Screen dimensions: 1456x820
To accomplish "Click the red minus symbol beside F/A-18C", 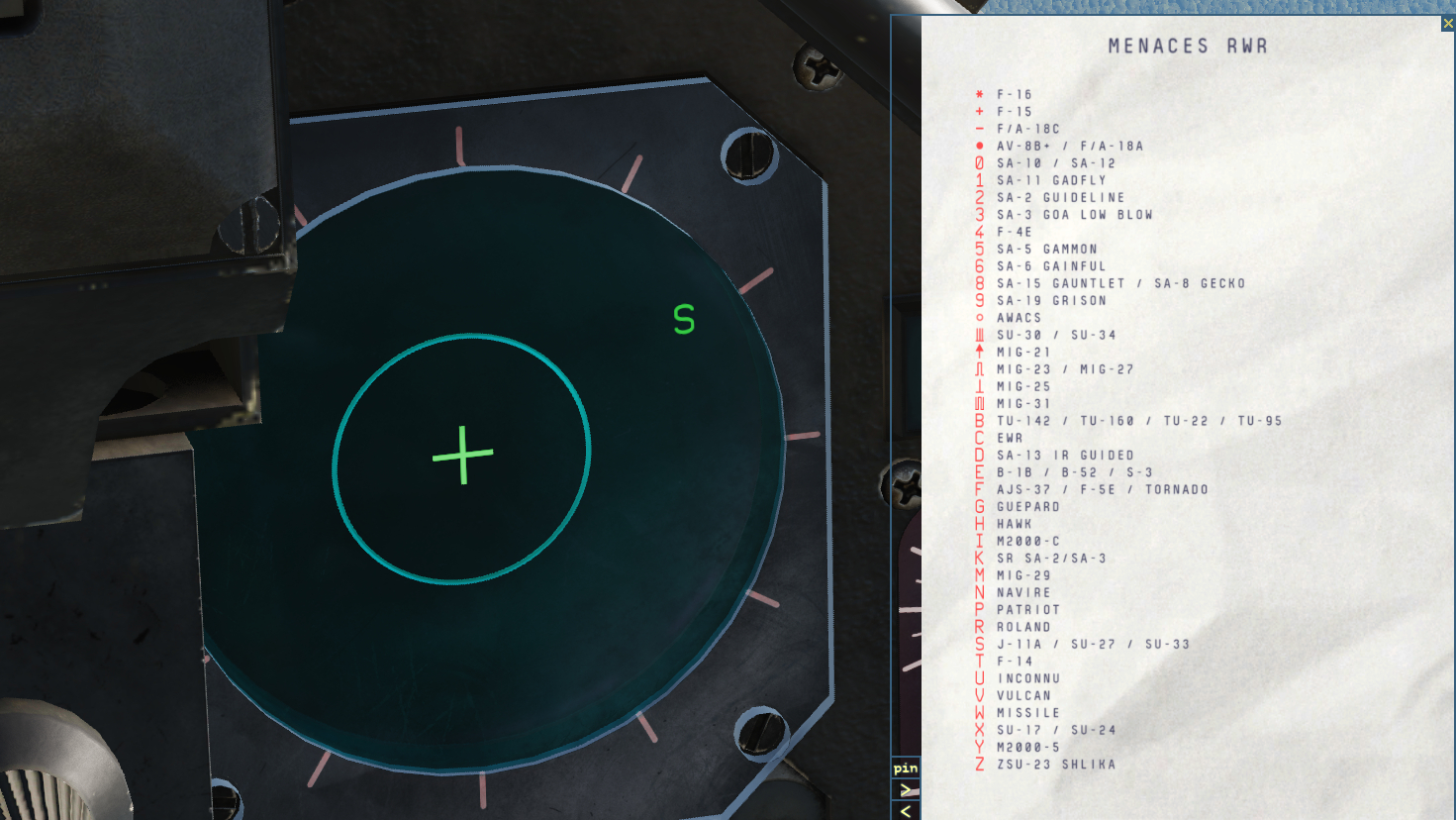I will pos(980,129).
